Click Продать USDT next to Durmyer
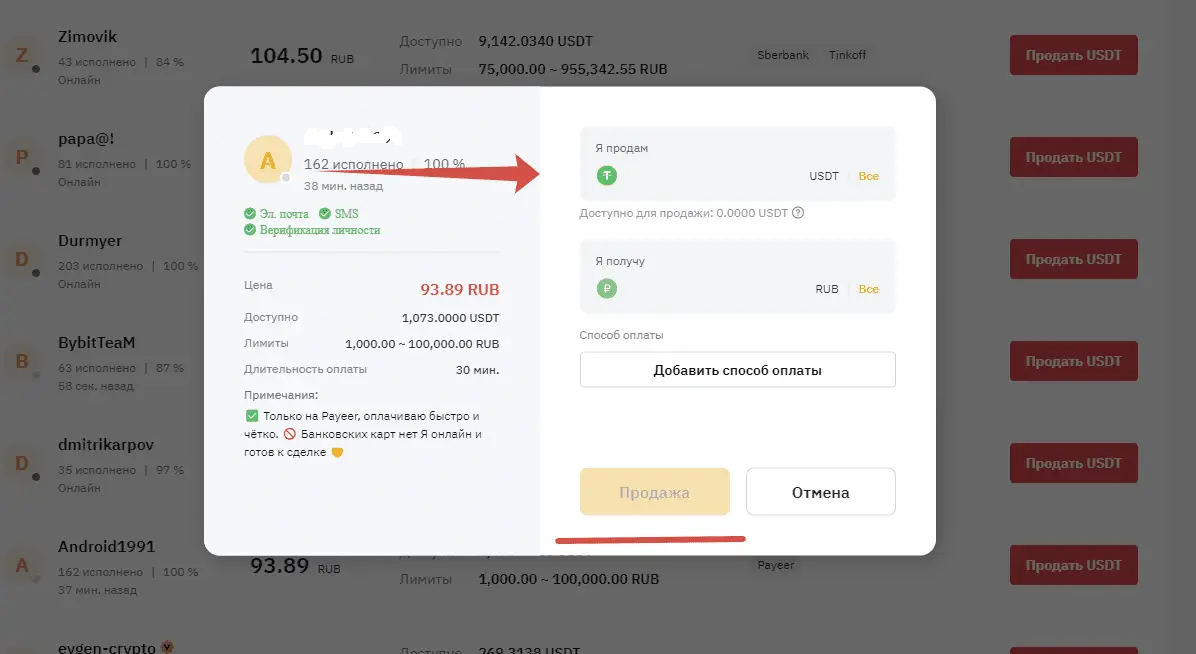Screen dimensions: 1196x654 coord(1073,259)
